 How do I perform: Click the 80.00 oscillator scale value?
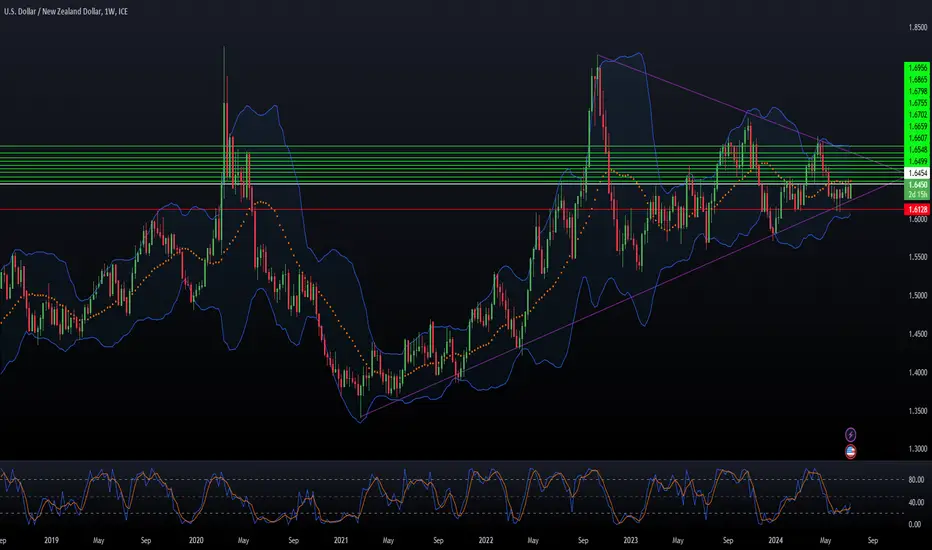pyautogui.click(x=916, y=479)
